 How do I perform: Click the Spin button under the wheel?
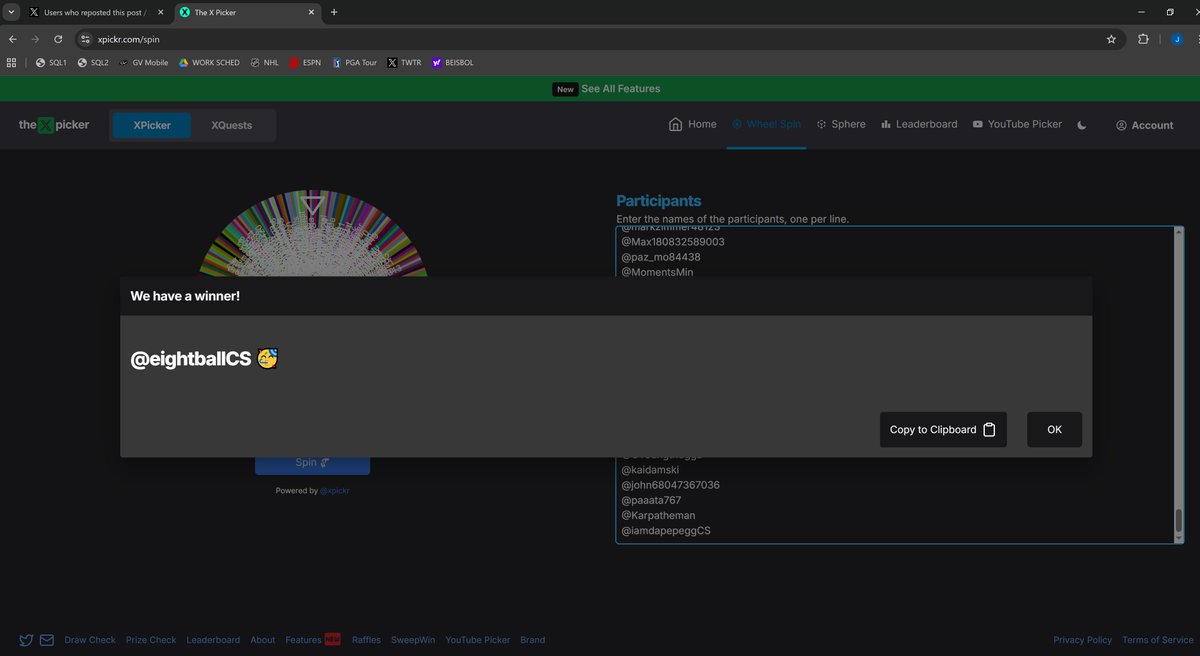(x=312, y=463)
